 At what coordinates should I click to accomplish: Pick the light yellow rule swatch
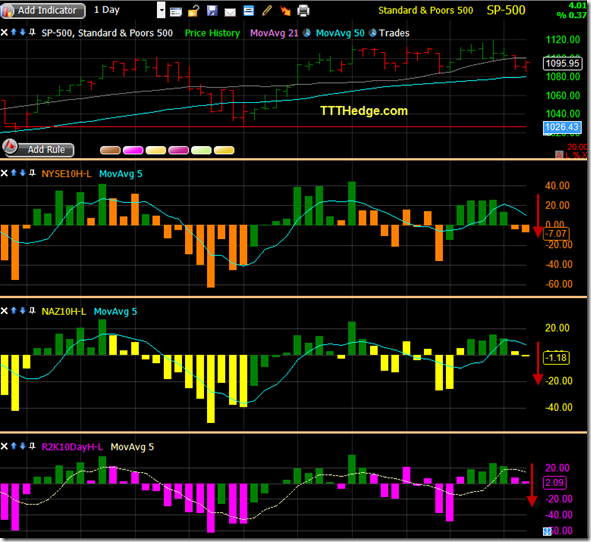156,150
